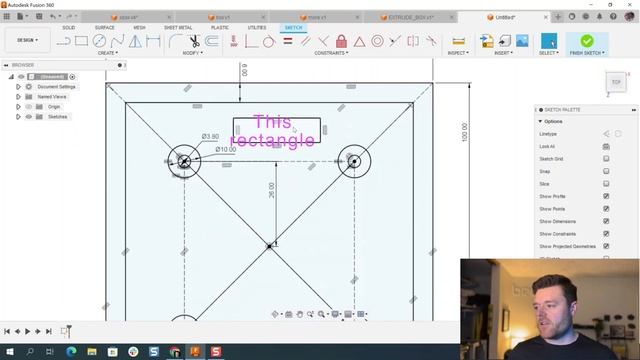Apply the Midpoint triangle constraint
This screenshot has height=360, width=640.
[359, 42]
